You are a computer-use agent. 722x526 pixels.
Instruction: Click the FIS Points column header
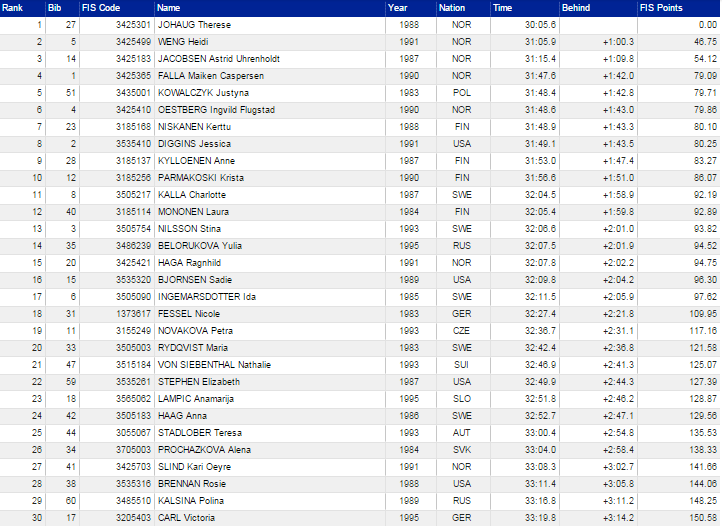[x=661, y=8]
